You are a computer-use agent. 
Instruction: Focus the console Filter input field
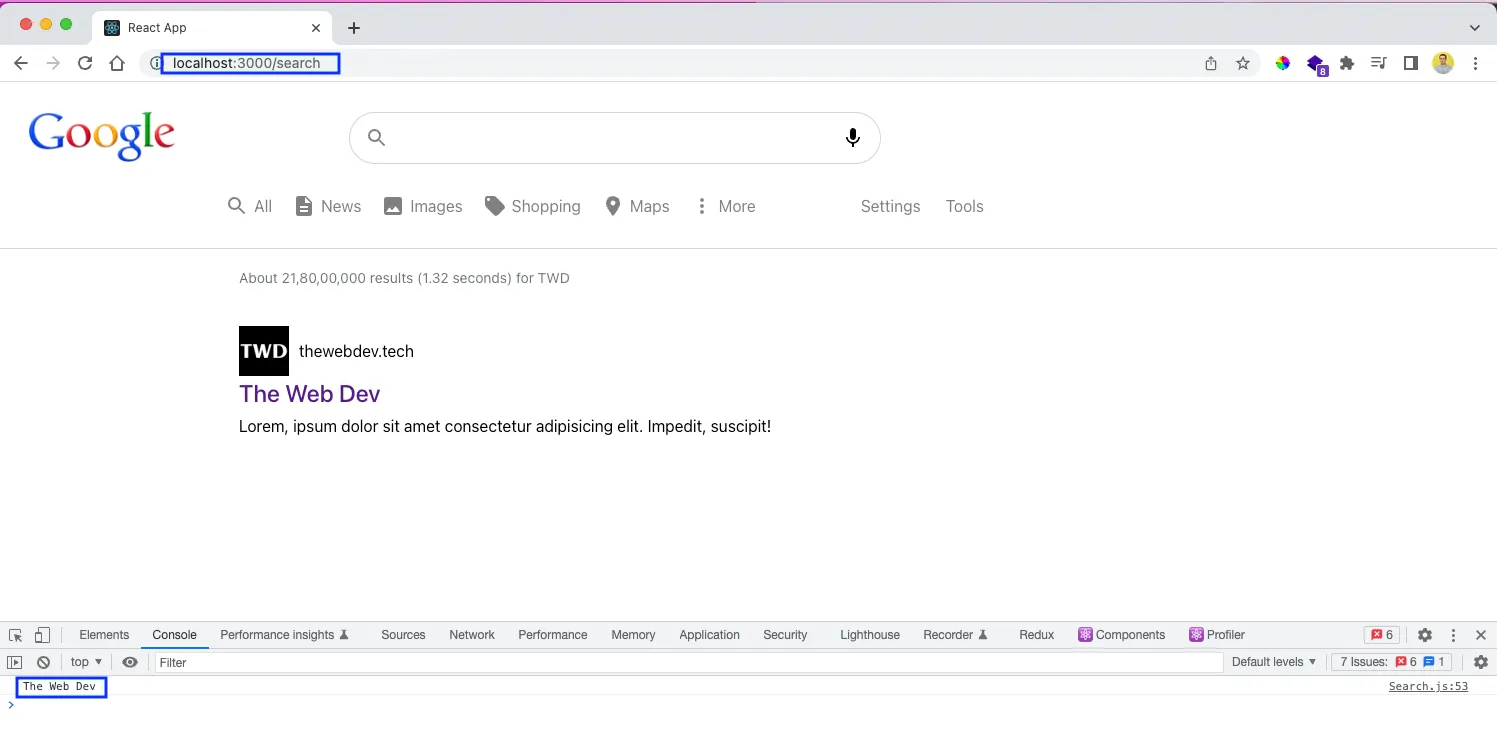click(689, 662)
